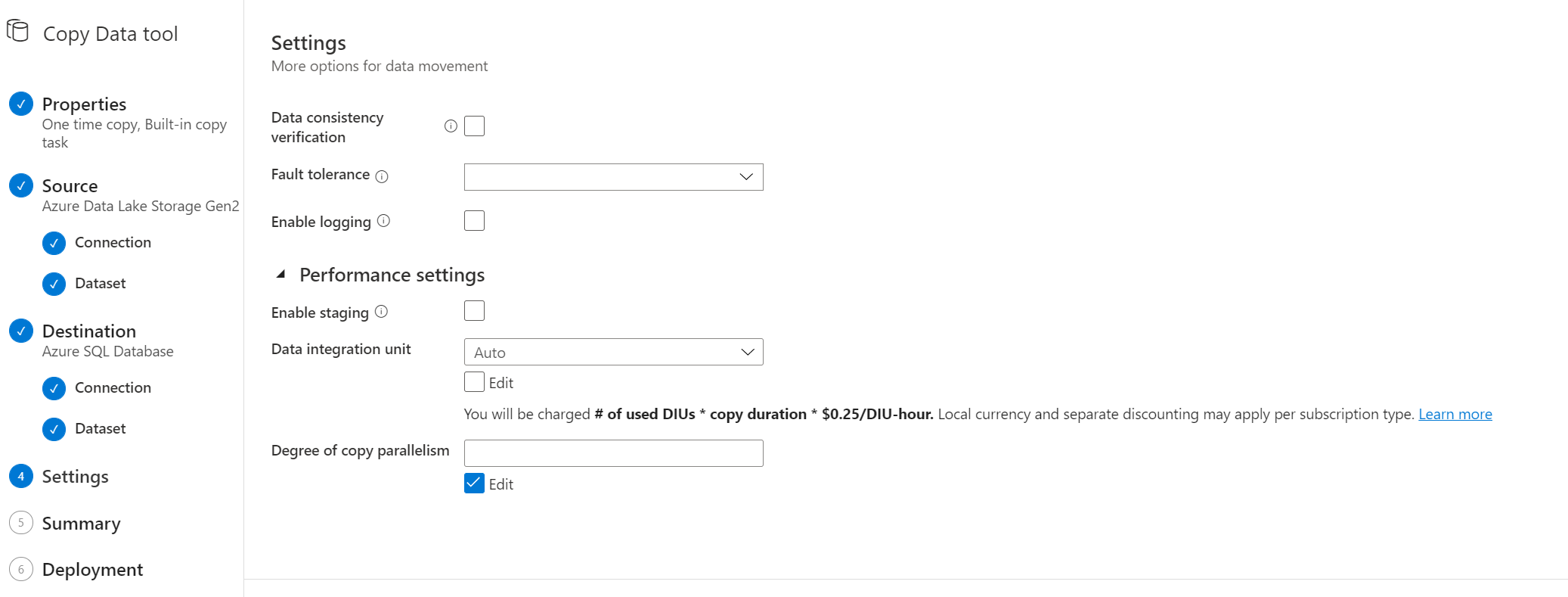Click the Degree of copy parallelism field
The height and width of the screenshot is (597, 1568).
point(613,453)
